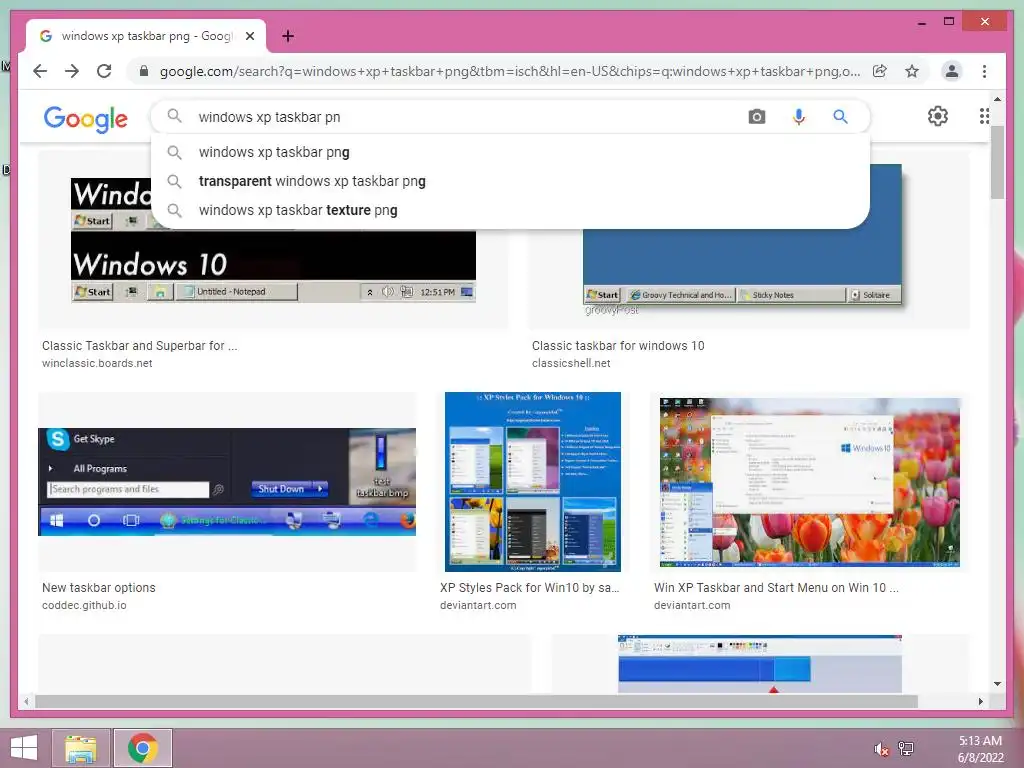Follow 'Win XP Taskbar and Start Menu on Win 10' link
The width and height of the screenshot is (1024, 768).
776,588
